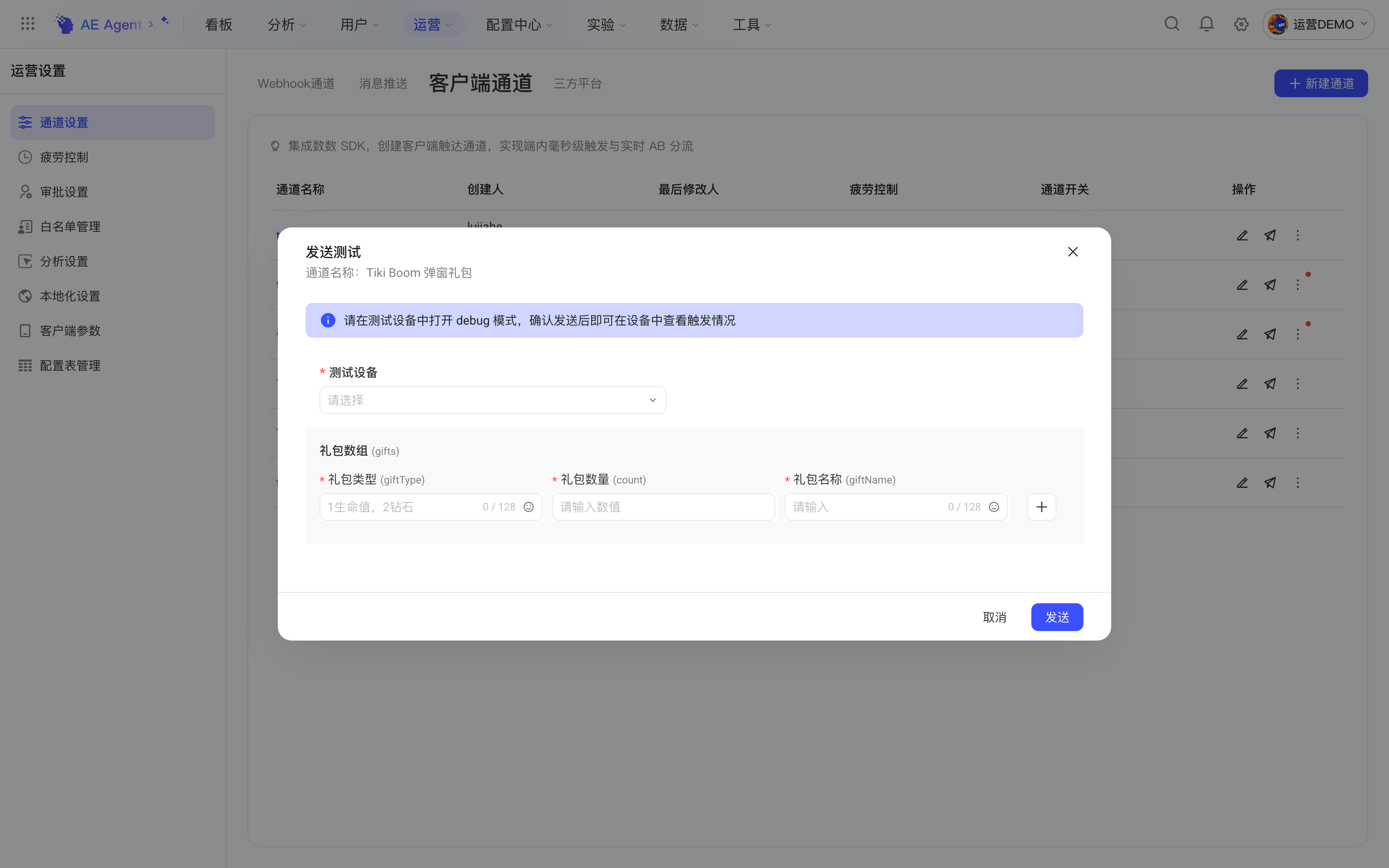Open the more options dots in the fourth row

pyautogui.click(x=1297, y=384)
